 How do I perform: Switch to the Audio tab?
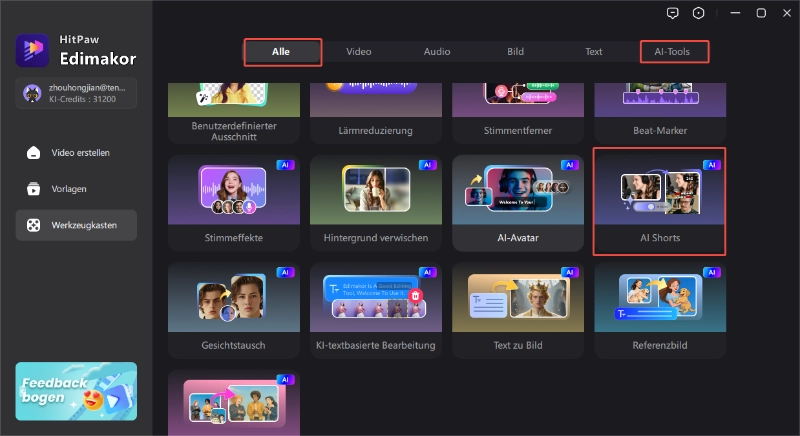point(437,52)
